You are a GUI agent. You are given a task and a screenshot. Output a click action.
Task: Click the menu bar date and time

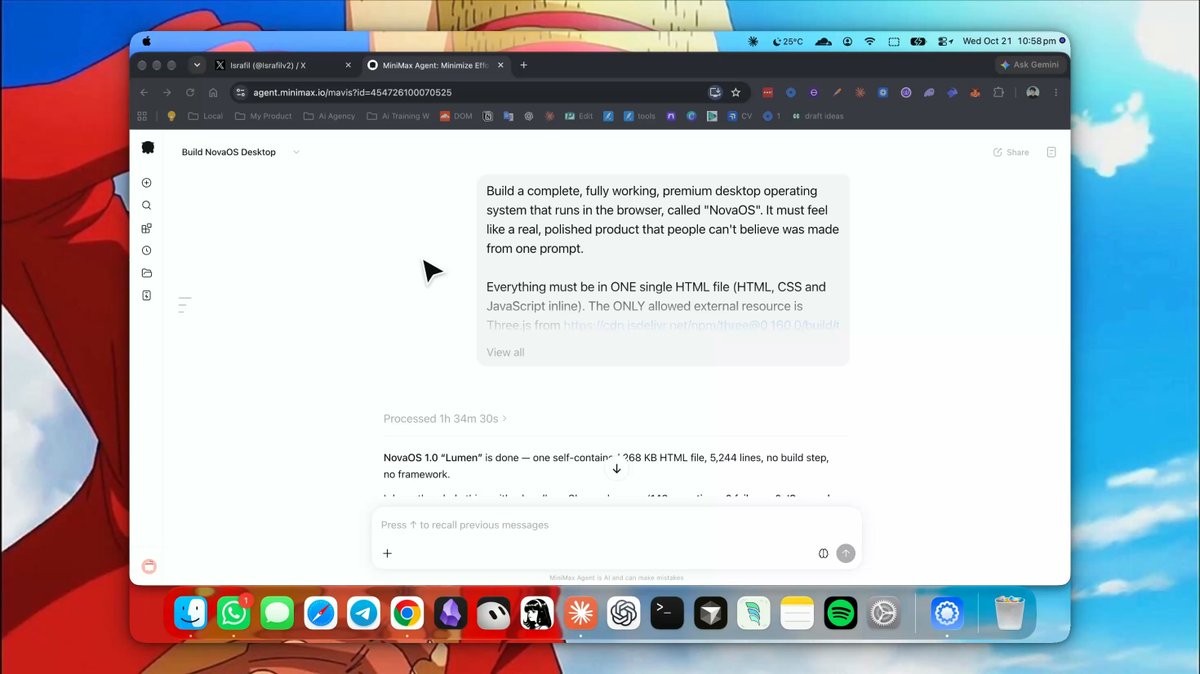click(x=1009, y=41)
